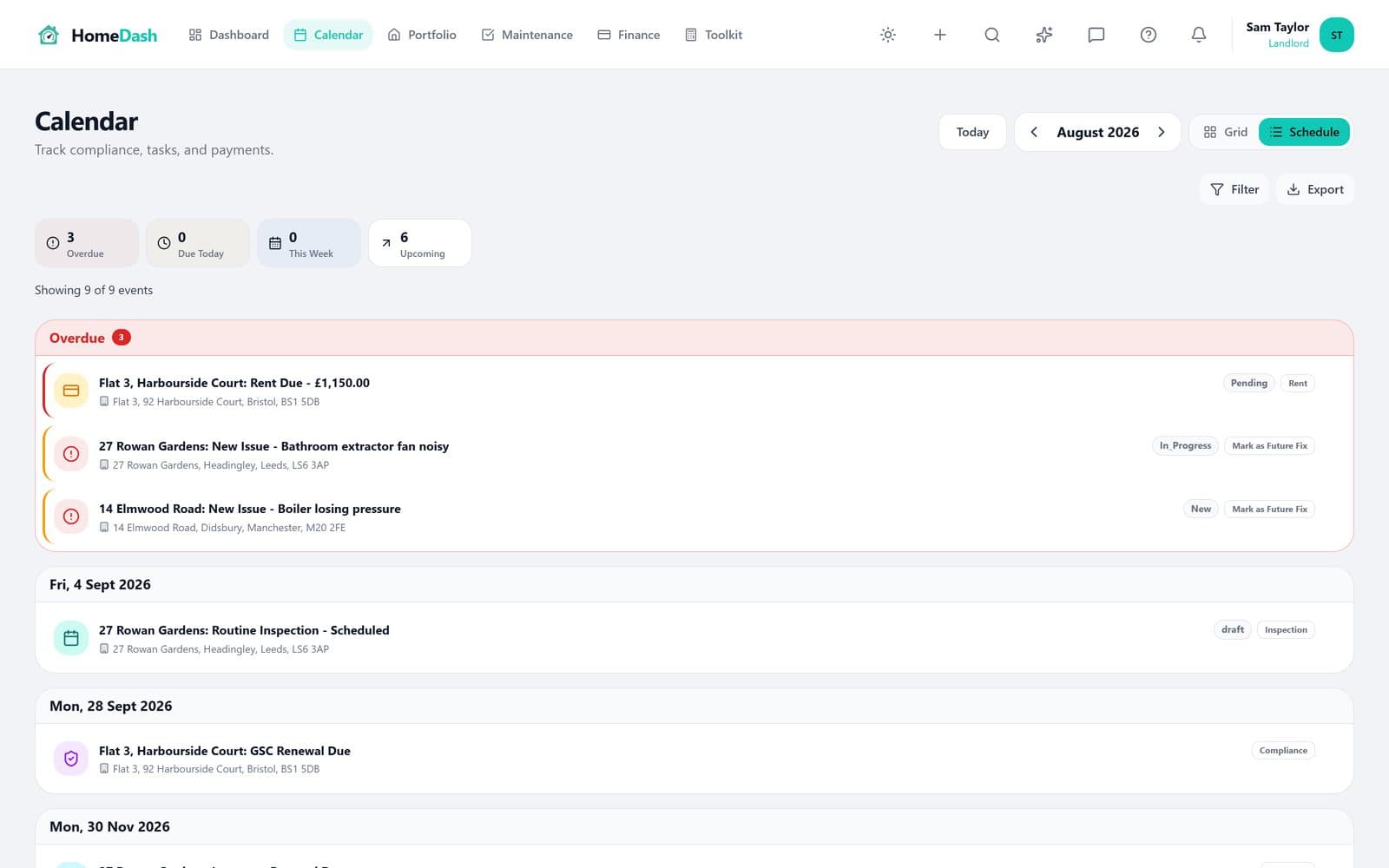Open the Toolkit nav item
Viewport: 1389px width, 868px height.
(714, 35)
